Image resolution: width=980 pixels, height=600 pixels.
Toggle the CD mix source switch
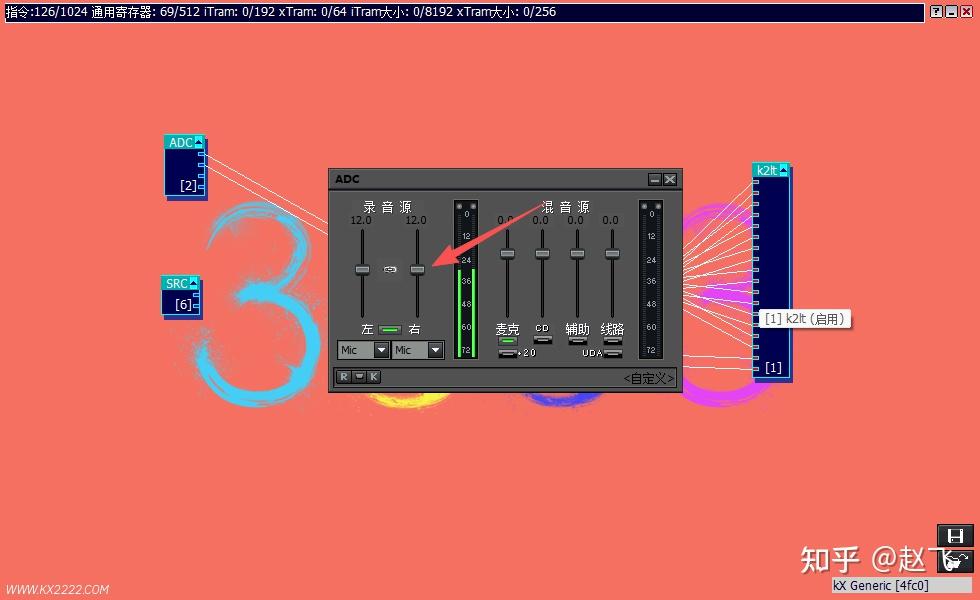pos(542,339)
